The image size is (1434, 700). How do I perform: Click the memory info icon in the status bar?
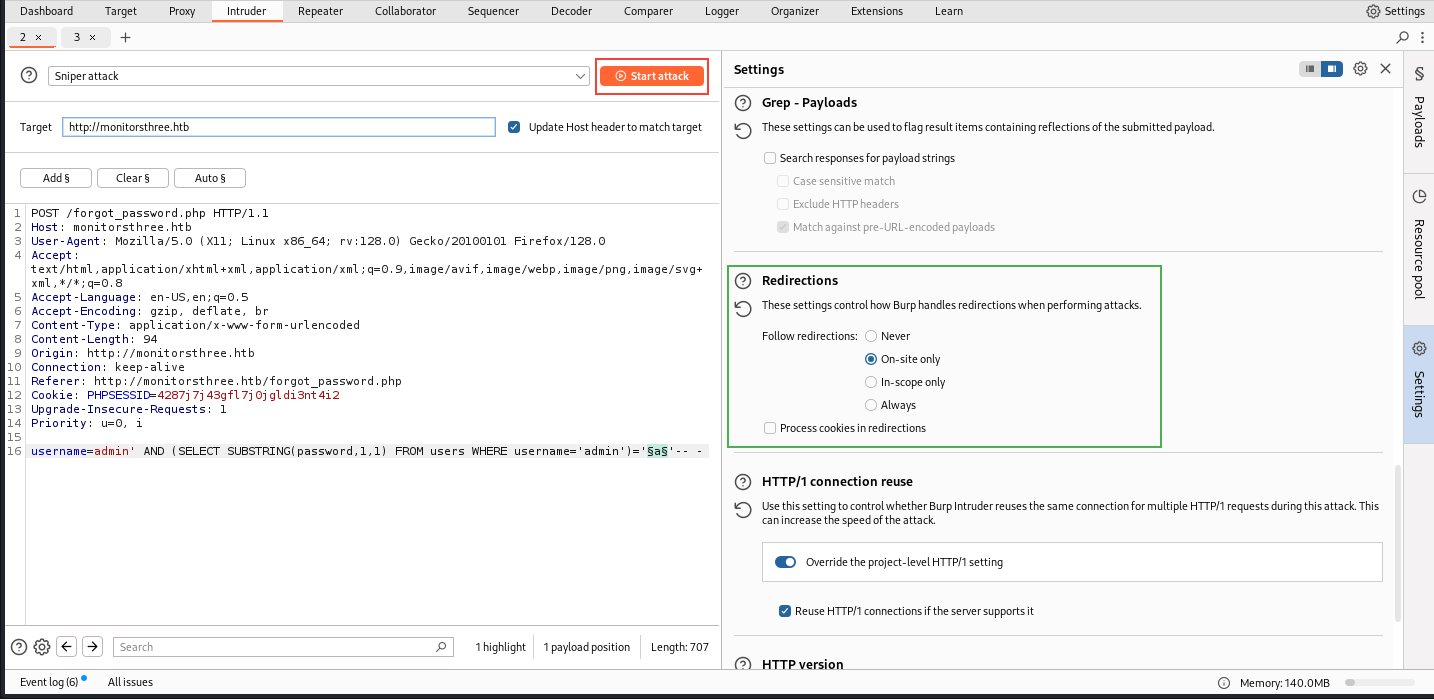coord(1225,683)
